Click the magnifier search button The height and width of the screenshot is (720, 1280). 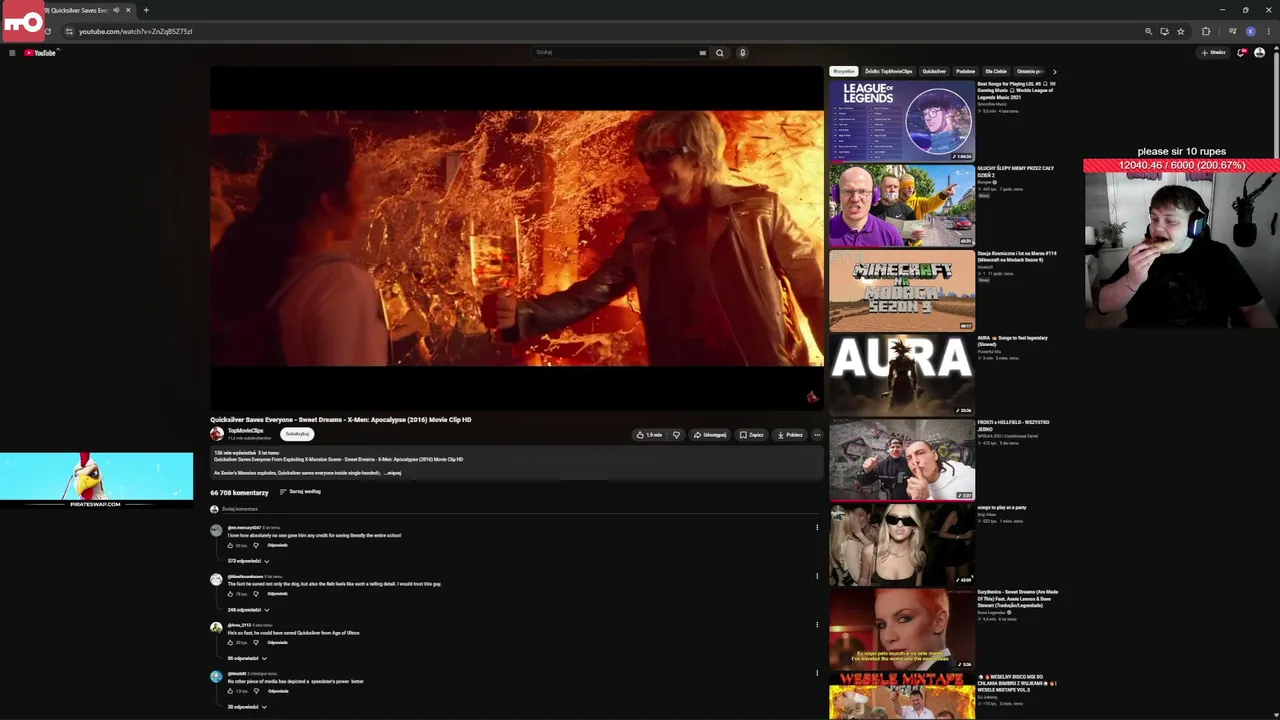tap(719, 53)
